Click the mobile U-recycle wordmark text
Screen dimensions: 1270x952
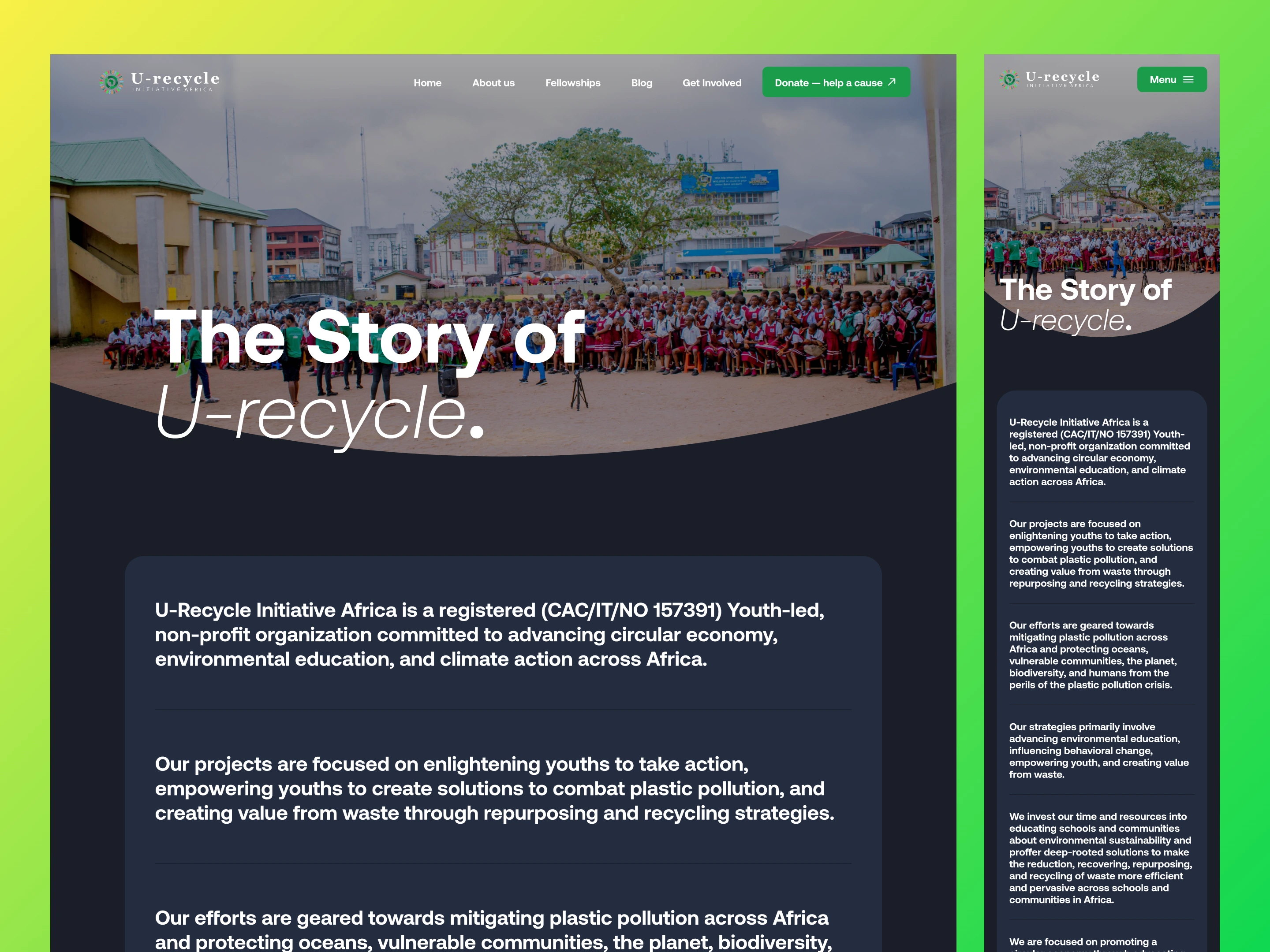1062,78
